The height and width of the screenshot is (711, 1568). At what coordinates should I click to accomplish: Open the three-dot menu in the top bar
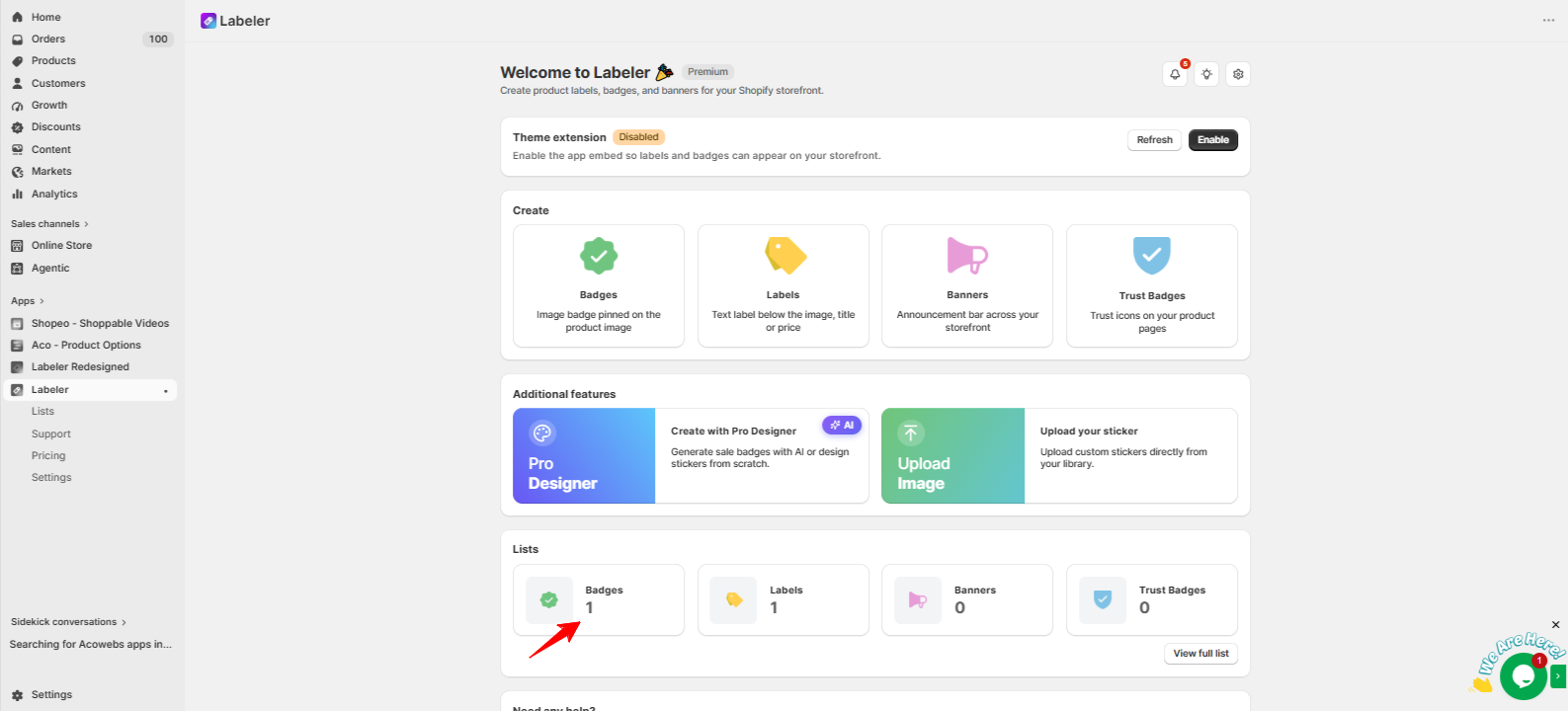pyautogui.click(x=1548, y=21)
